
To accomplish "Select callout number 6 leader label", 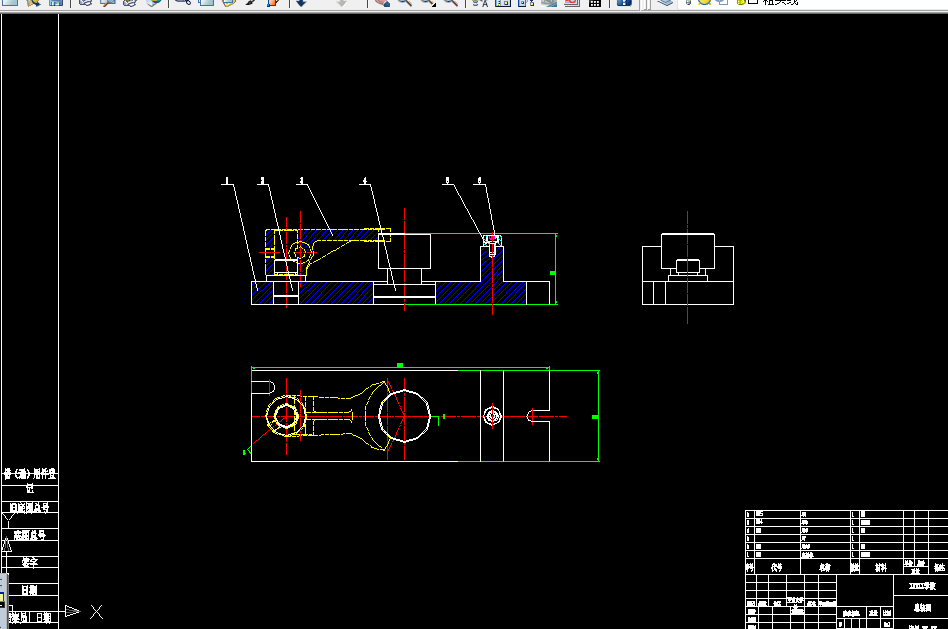I will pyautogui.click(x=479, y=180).
